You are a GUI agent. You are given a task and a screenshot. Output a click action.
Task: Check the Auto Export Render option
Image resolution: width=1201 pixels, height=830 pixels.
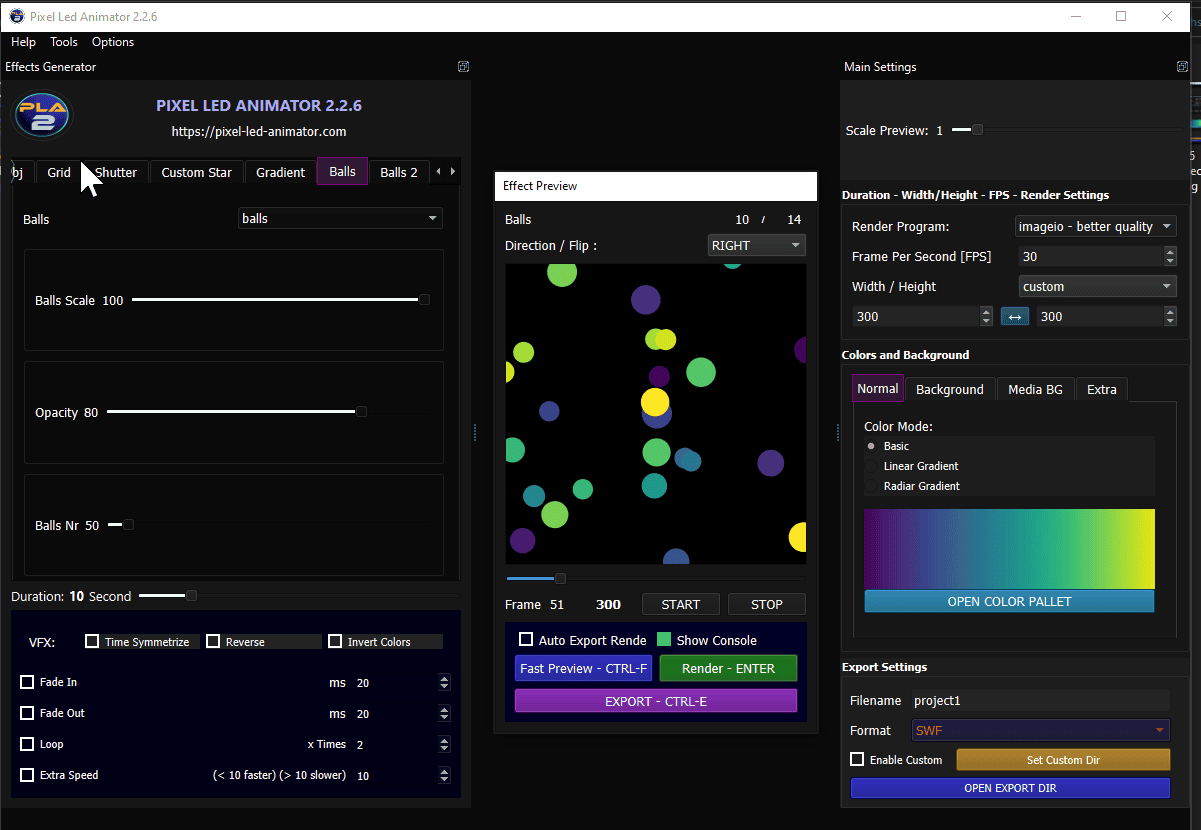point(525,639)
